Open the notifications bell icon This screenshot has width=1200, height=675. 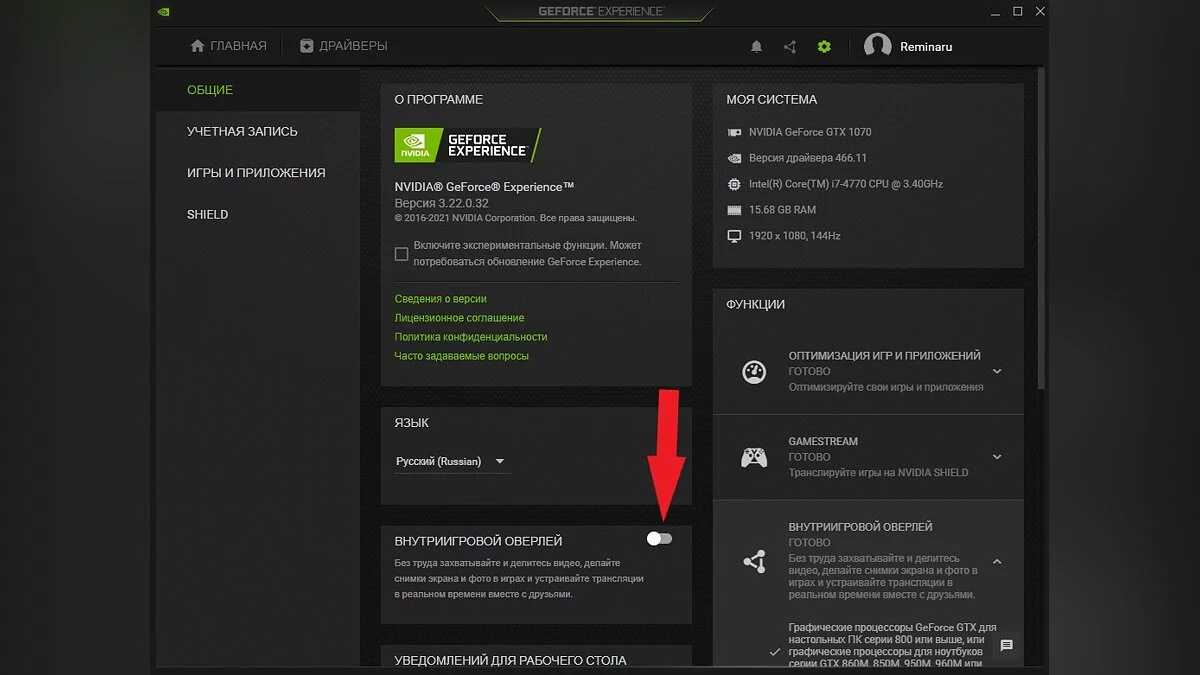757,46
